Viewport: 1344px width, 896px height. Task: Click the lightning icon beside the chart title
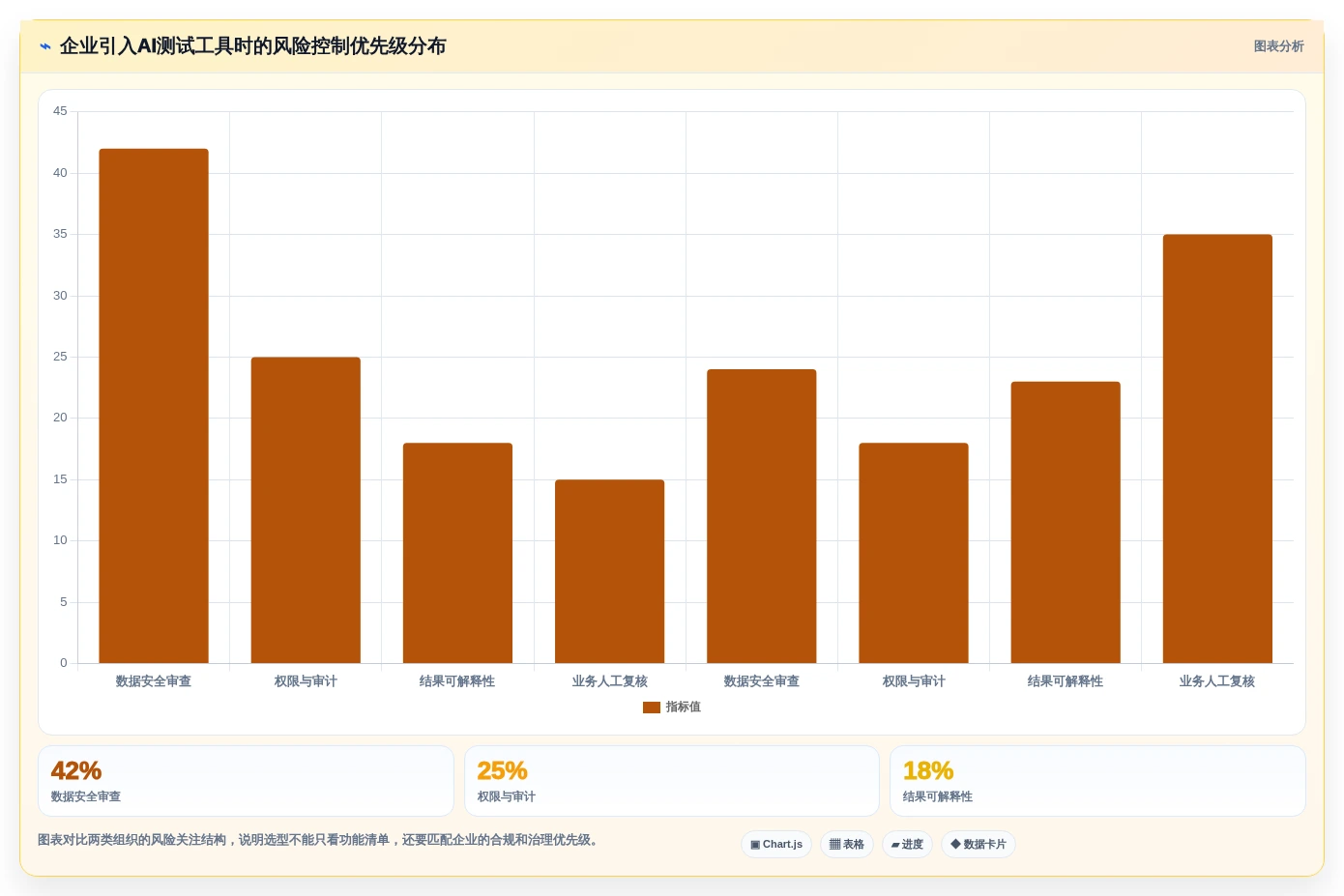(x=45, y=46)
